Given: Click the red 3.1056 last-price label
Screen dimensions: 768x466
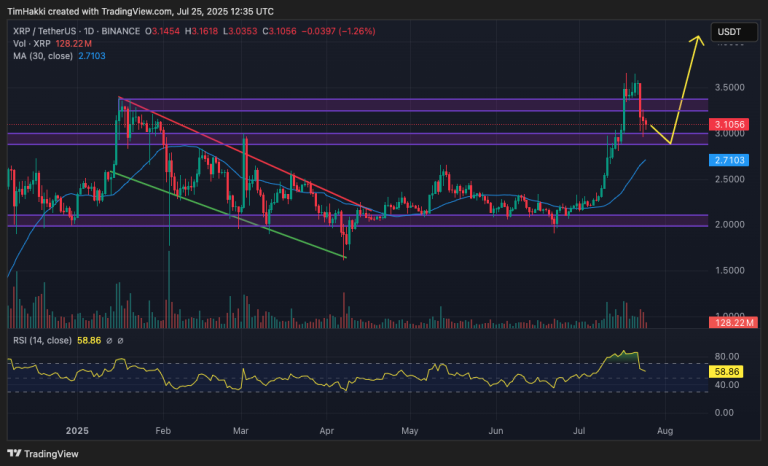Looking at the screenshot, I should 729,124.
